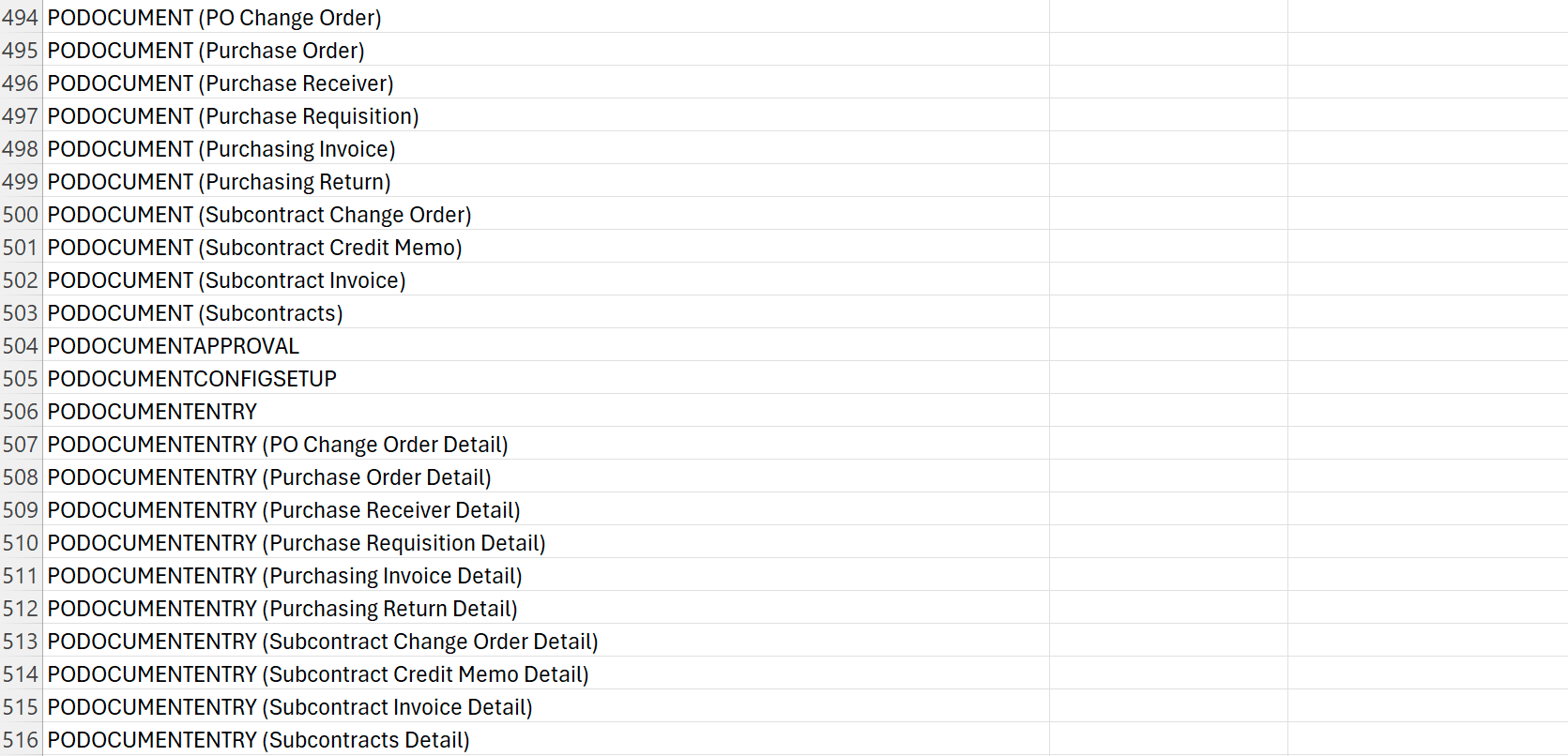The width and height of the screenshot is (1568, 756).
Task: Select row header 500
Action: click(21, 214)
